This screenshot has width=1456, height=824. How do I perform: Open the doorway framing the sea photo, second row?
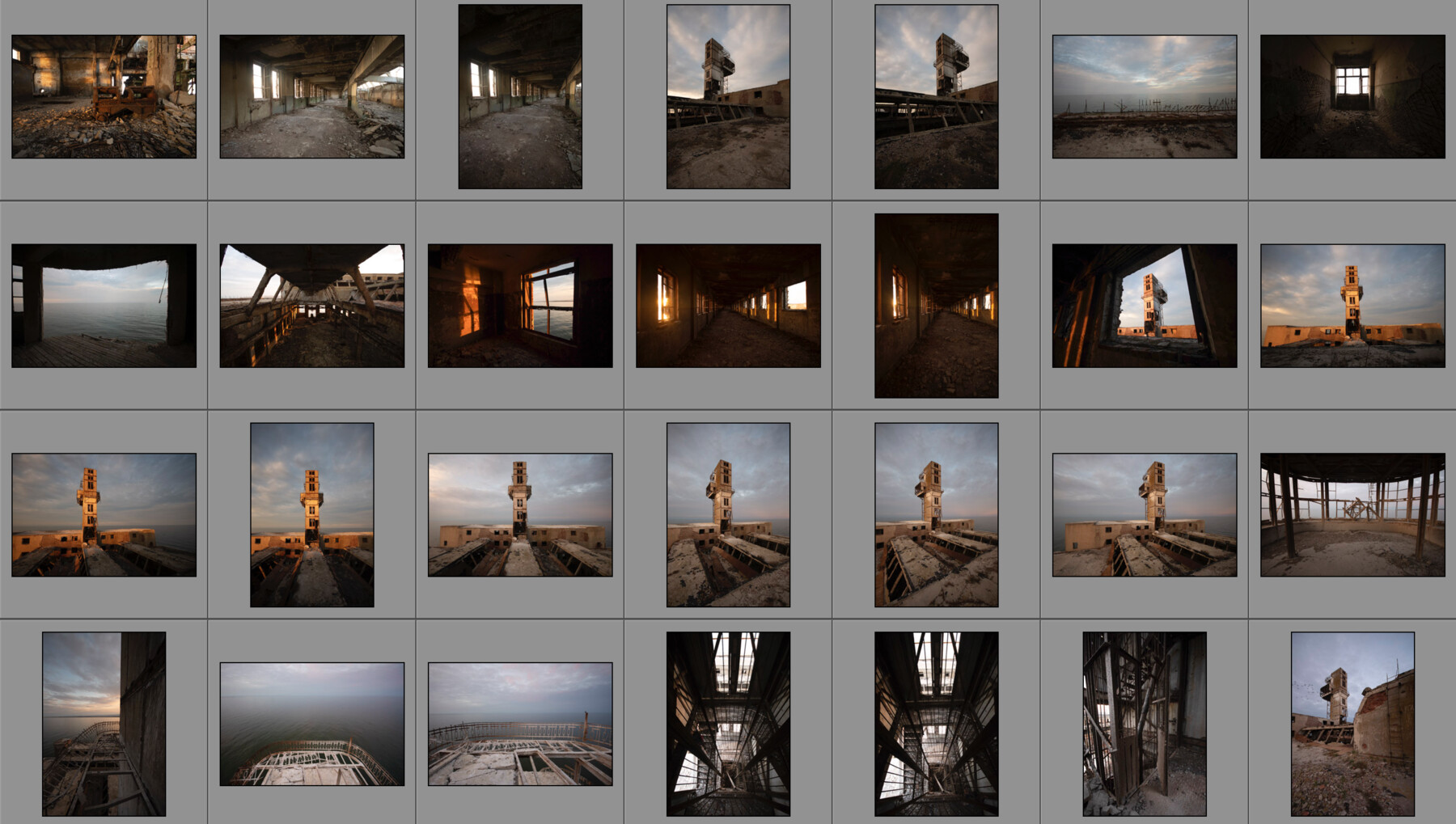pyautogui.click(x=104, y=305)
